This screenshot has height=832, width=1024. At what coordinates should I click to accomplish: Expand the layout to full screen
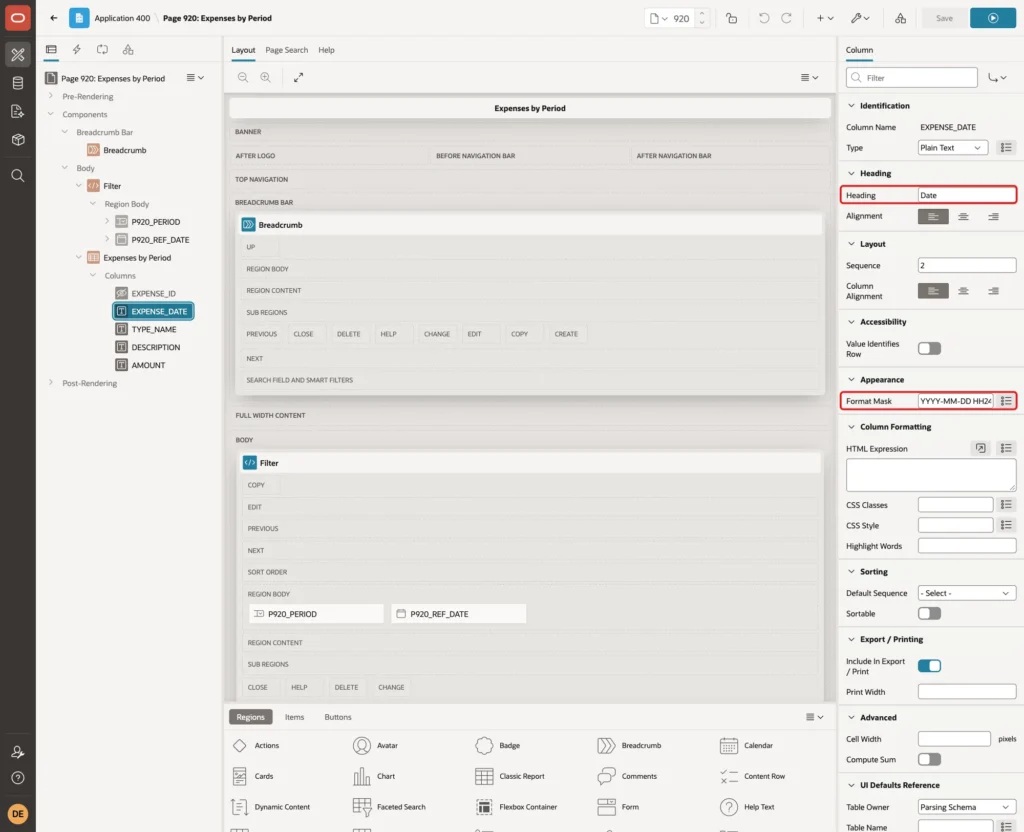pyautogui.click(x=298, y=77)
